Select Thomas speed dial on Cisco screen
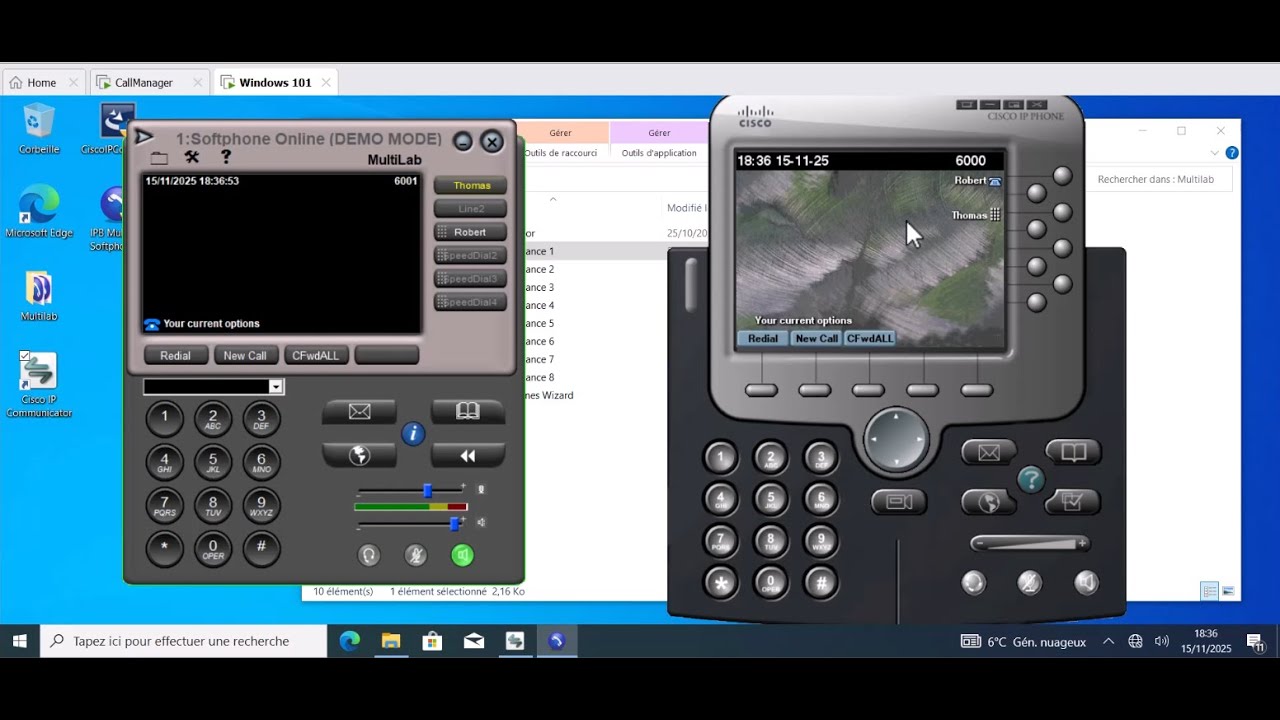The width and height of the screenshot is (1280, 720). point(976,215)
